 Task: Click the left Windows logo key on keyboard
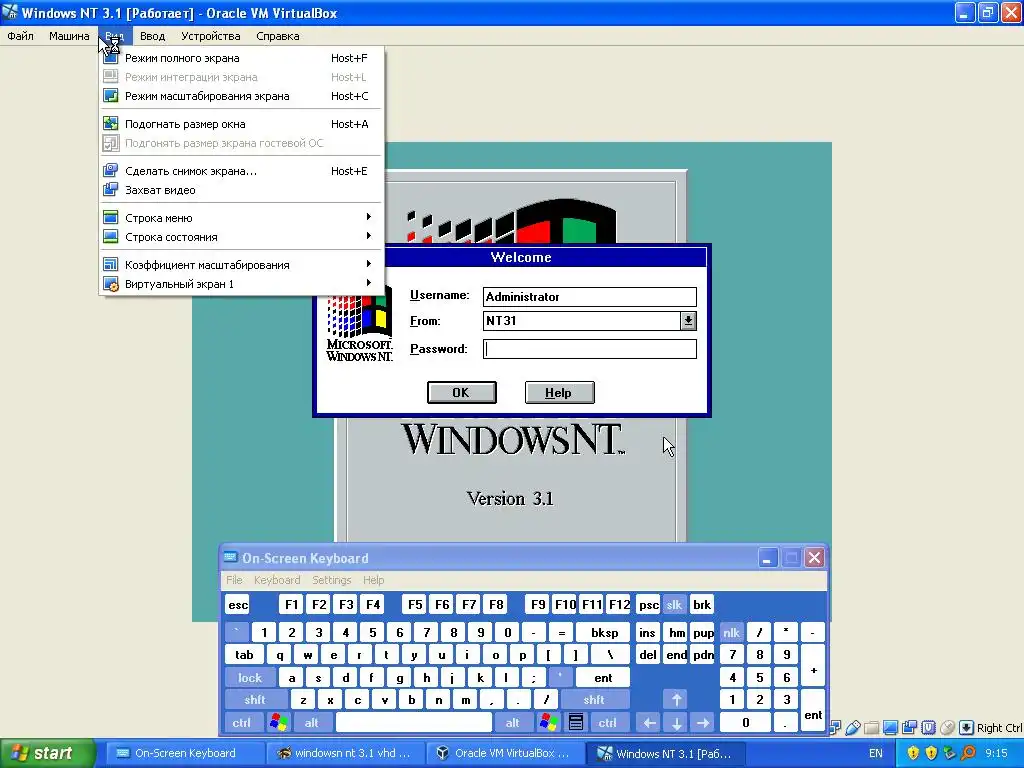pos(279,722)
